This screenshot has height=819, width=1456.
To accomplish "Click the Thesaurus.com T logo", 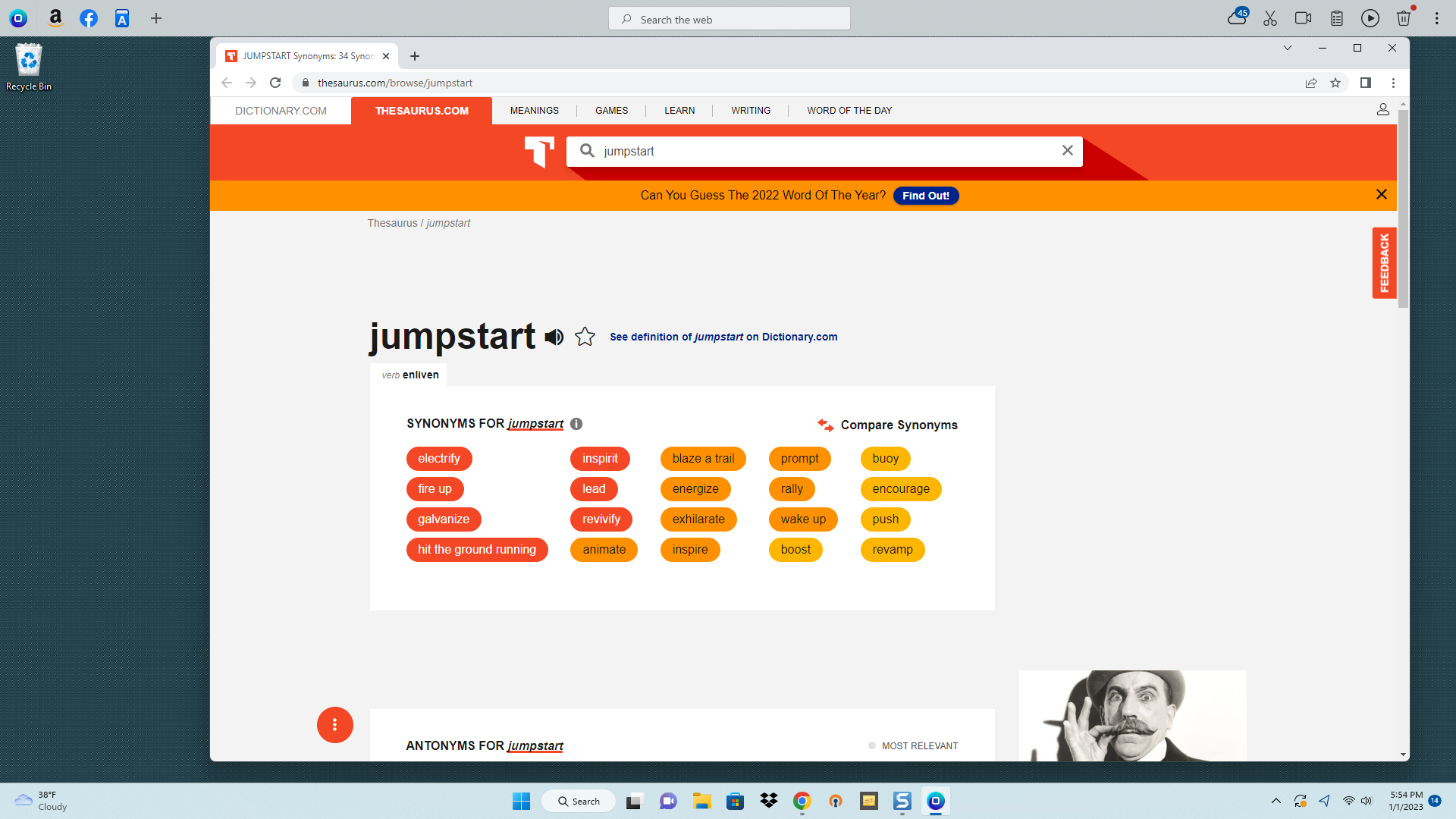I will click(538, 152).
